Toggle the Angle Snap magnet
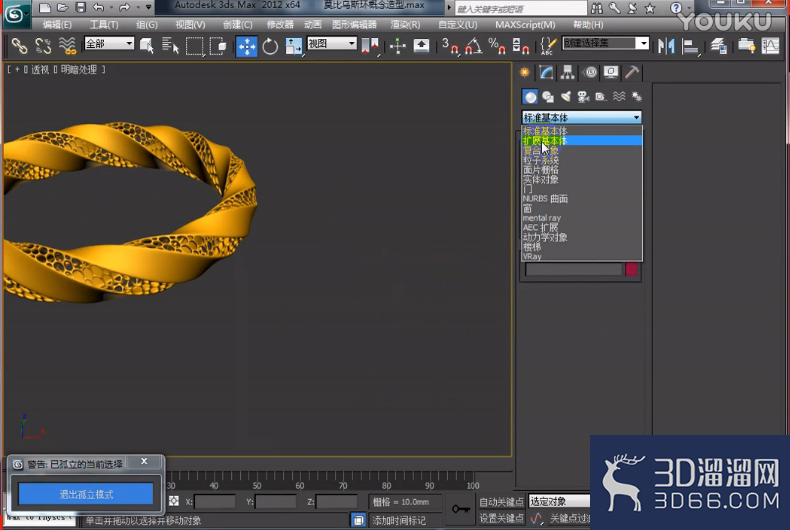 (x=473, y=46)
